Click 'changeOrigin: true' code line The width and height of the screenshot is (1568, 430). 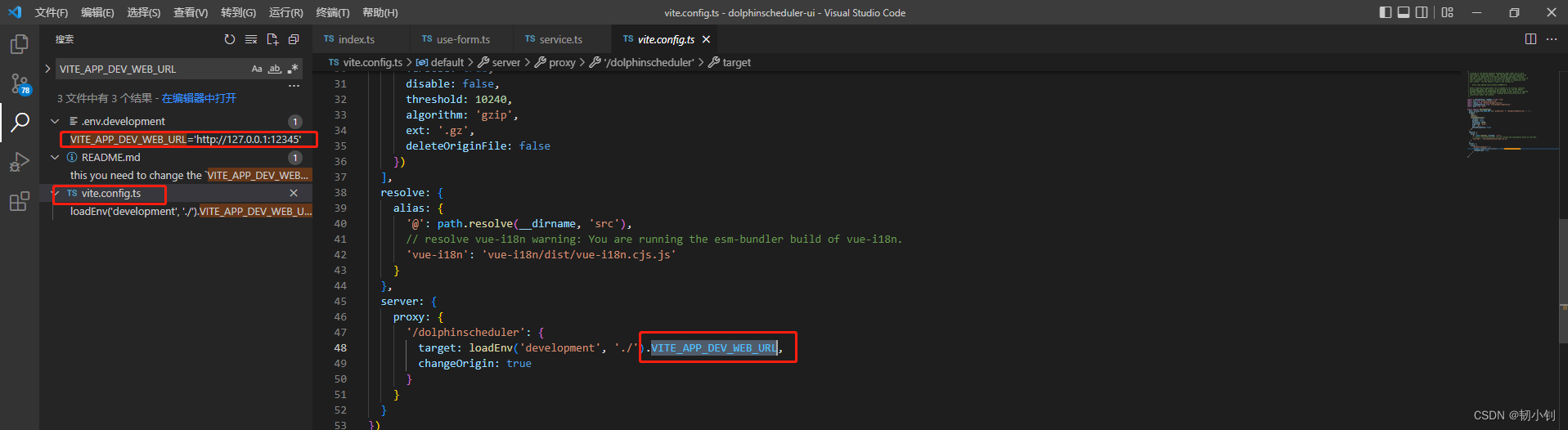pos(474,363)
